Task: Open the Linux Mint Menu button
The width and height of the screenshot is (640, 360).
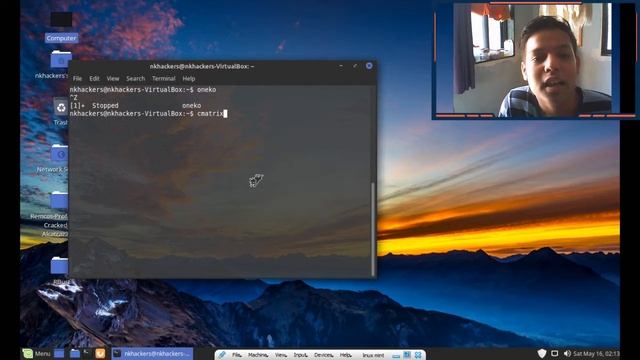Action: tap(36, 353)
